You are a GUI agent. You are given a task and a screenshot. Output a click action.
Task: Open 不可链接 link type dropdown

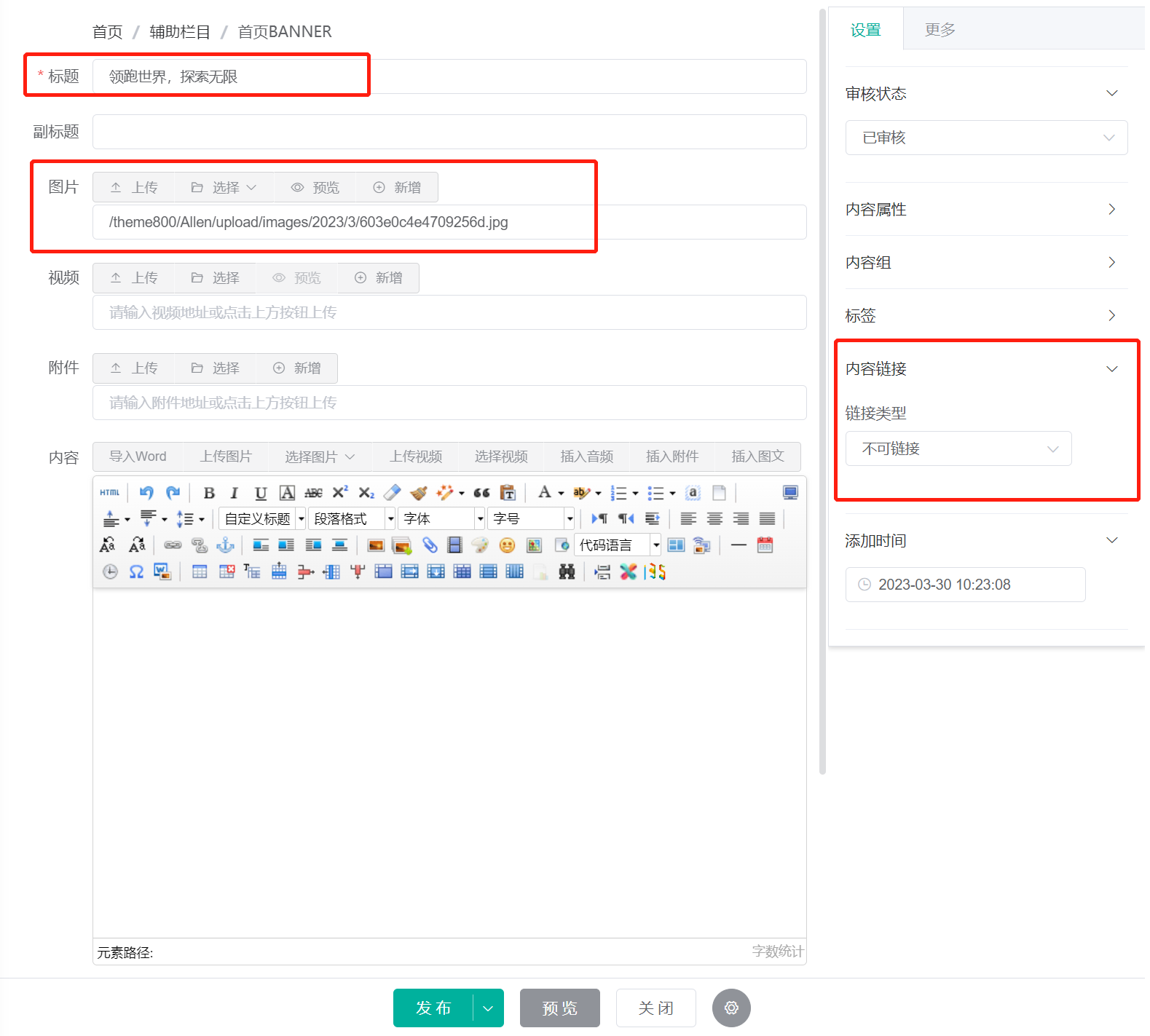coord(958,448)
